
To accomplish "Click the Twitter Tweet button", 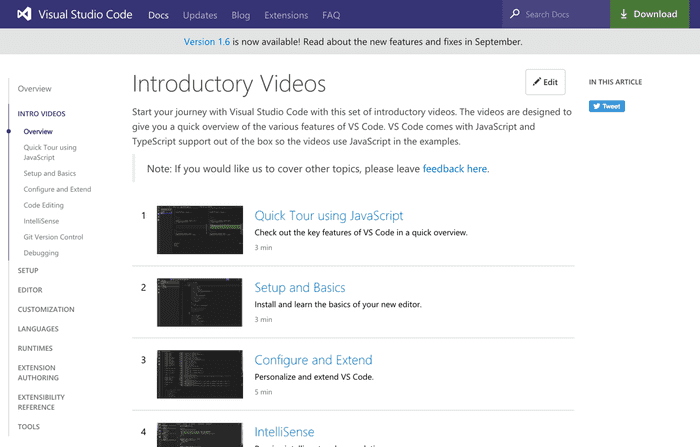I will [x=606, y=106].
